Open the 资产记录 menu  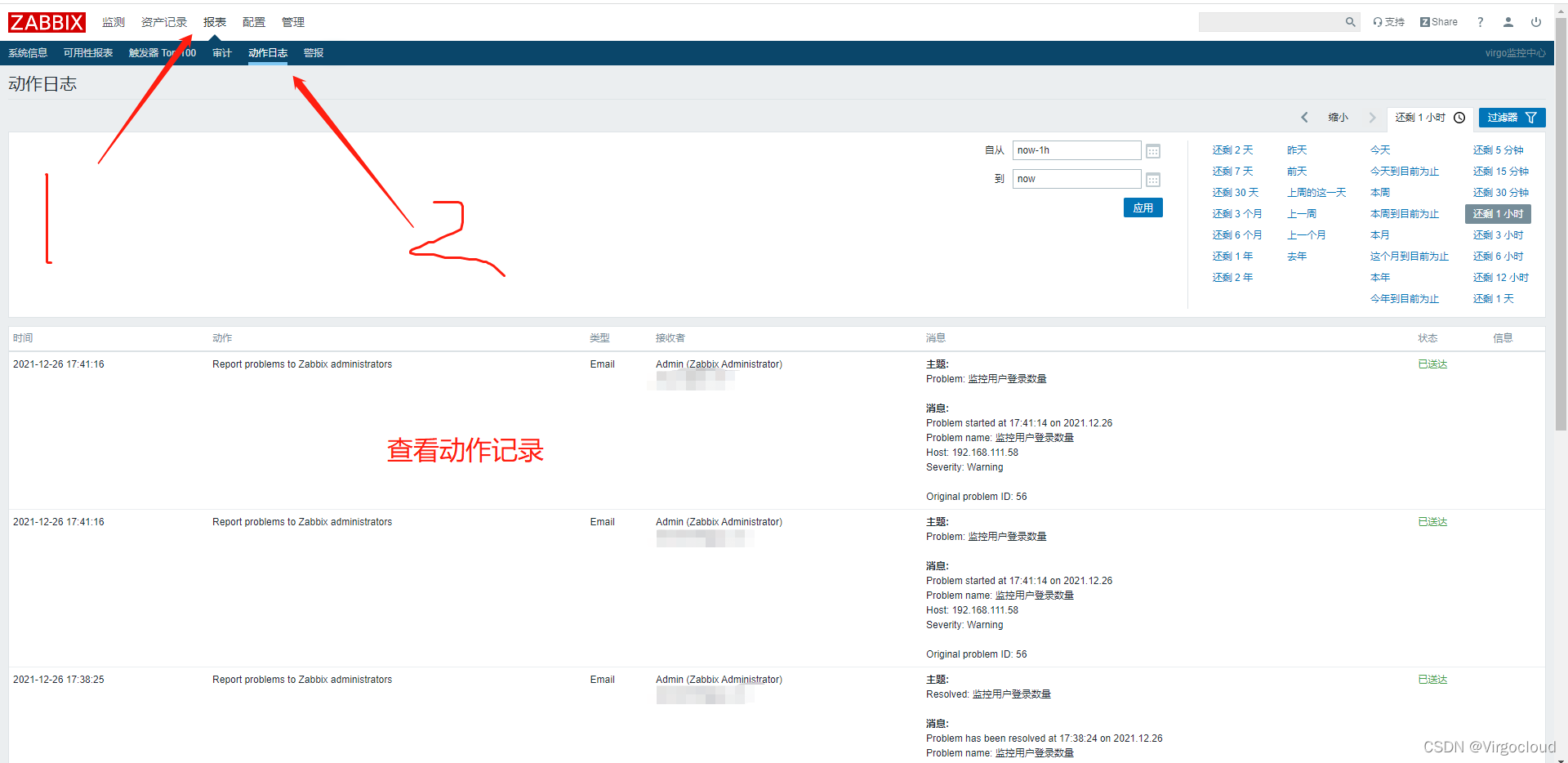tap(164, 22)
